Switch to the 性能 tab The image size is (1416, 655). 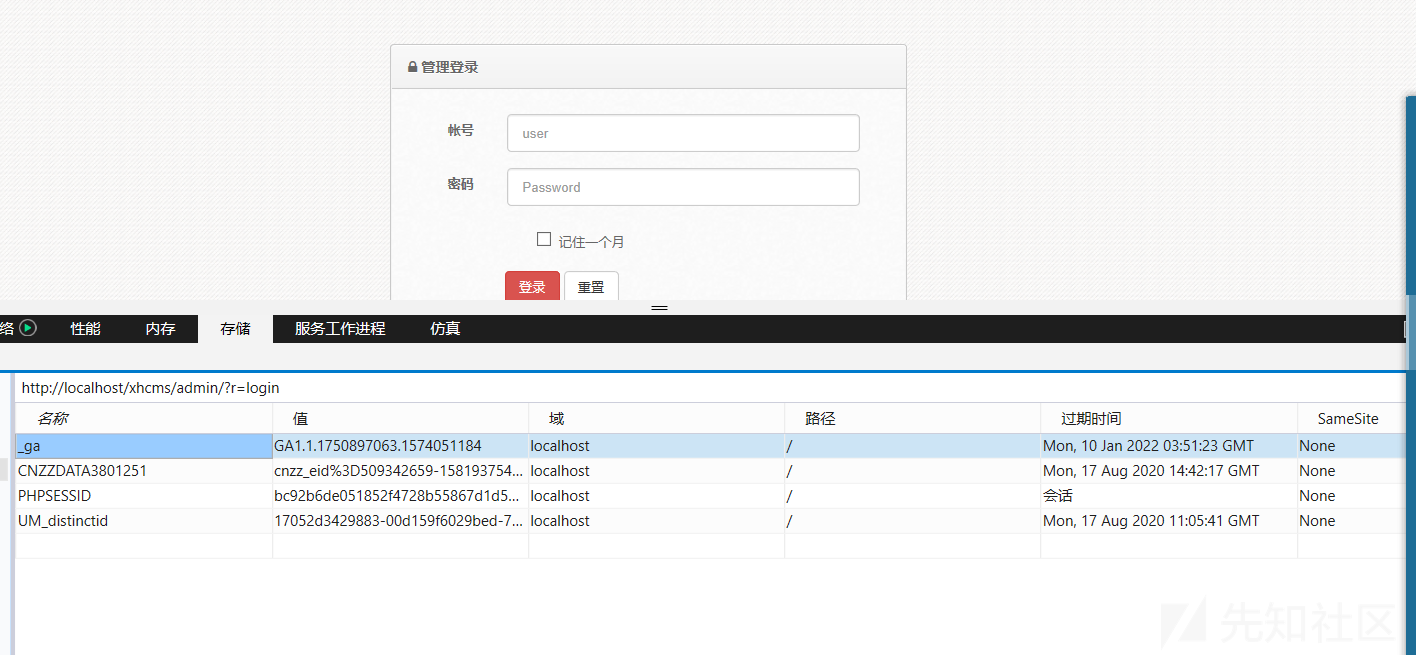pos(85,328)
